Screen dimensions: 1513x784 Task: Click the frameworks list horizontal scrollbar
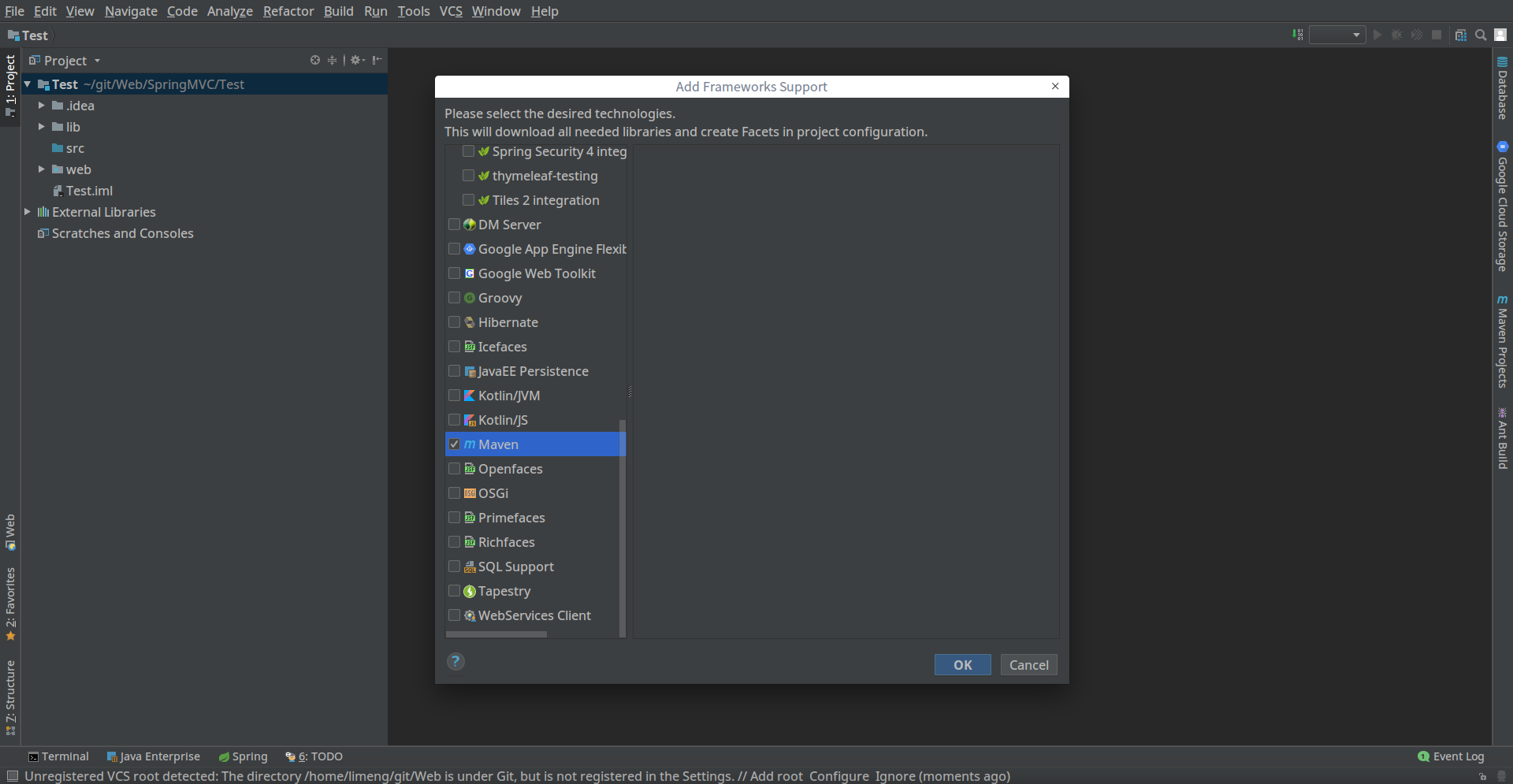click(x=496, y=634)
